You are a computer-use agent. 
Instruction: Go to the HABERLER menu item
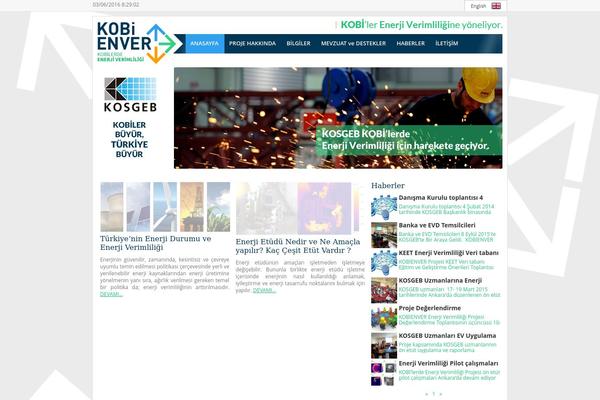(x=411, y=43)
